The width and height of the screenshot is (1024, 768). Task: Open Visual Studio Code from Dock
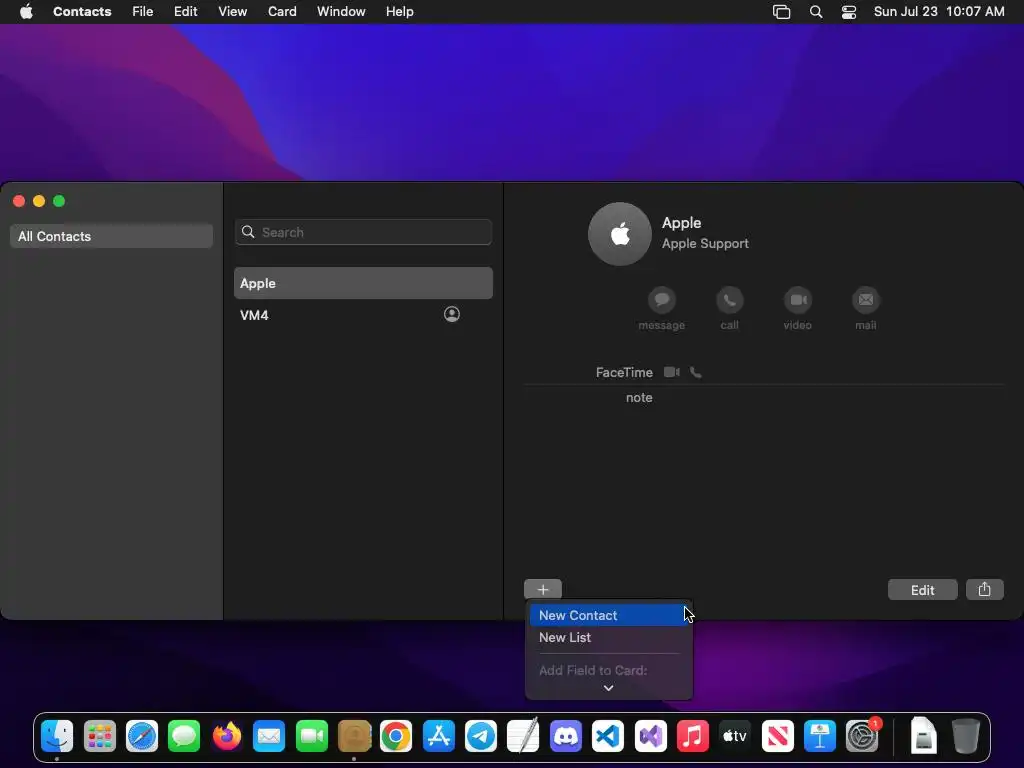click(x=608, y=736)
